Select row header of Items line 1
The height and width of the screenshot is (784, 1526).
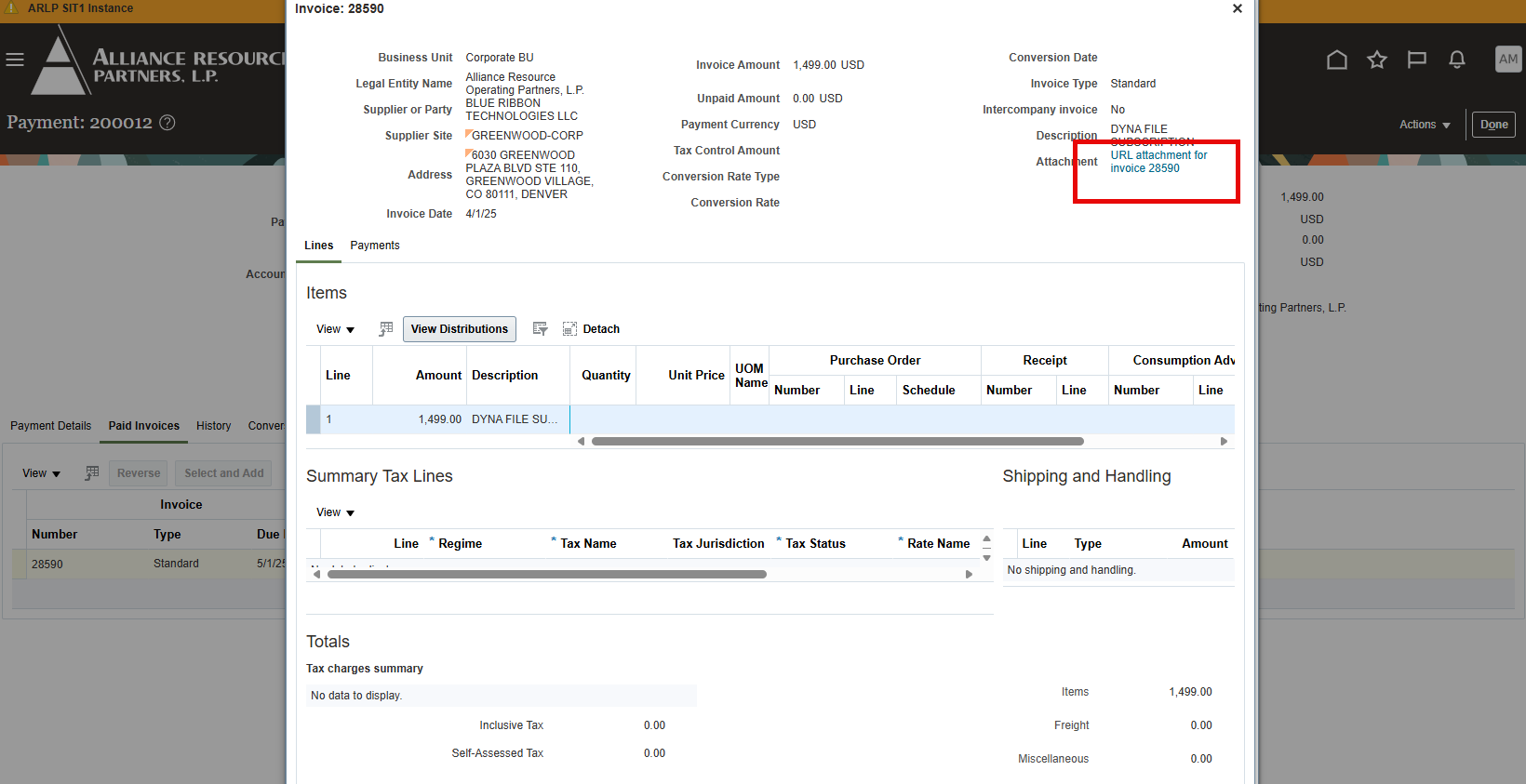(314, 419)
